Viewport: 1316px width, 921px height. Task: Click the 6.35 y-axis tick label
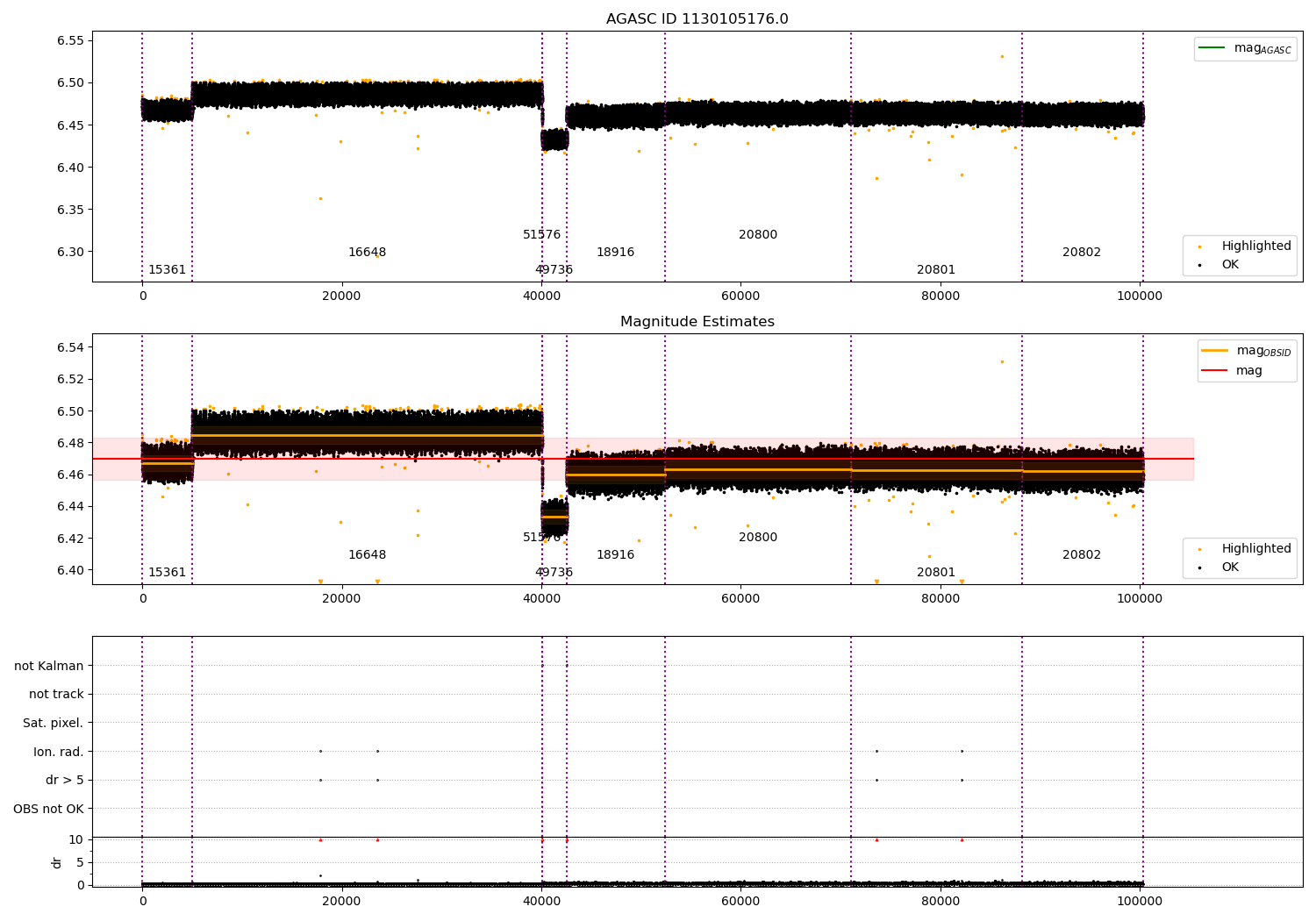click(x=70, y=211)
